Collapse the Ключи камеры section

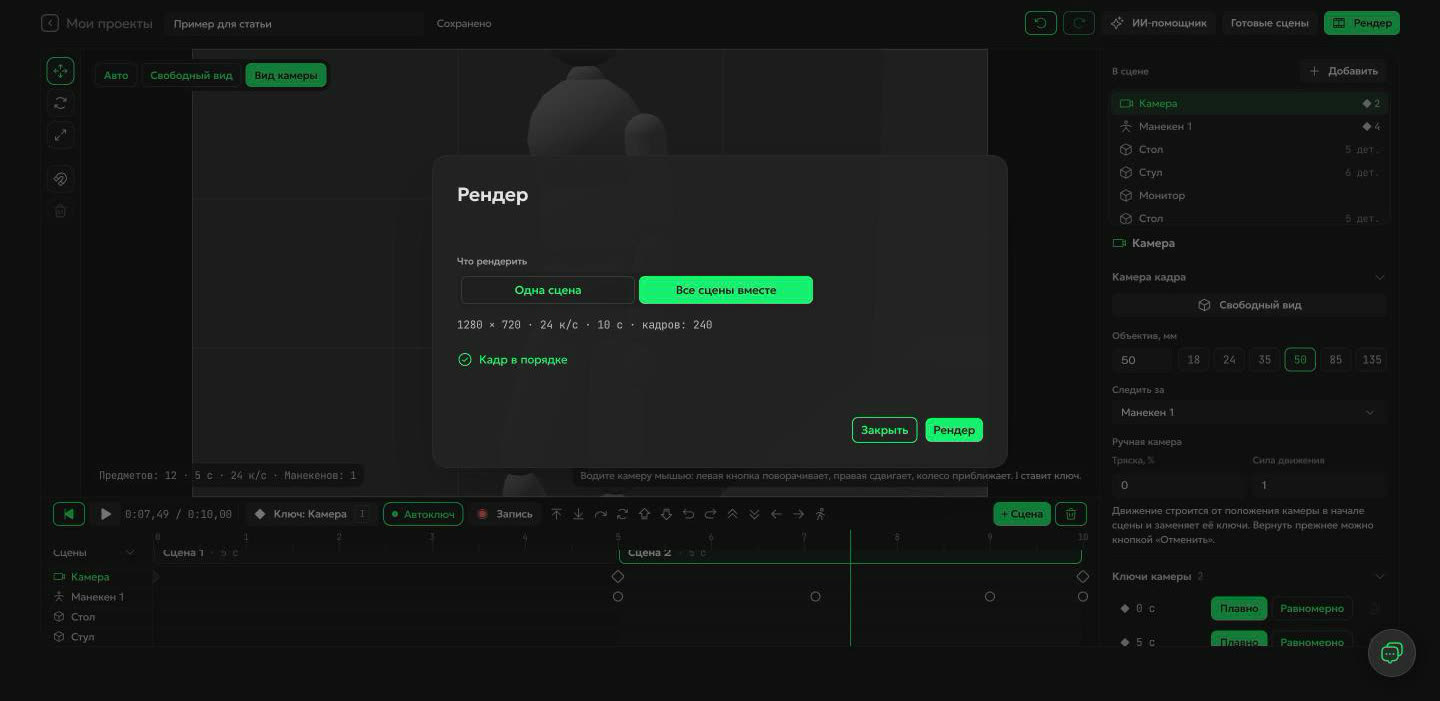[1380, 576]
